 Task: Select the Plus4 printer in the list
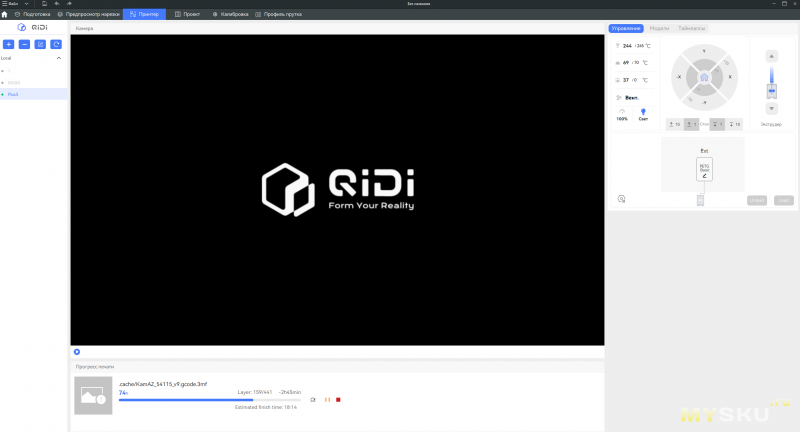click(34, 94)
